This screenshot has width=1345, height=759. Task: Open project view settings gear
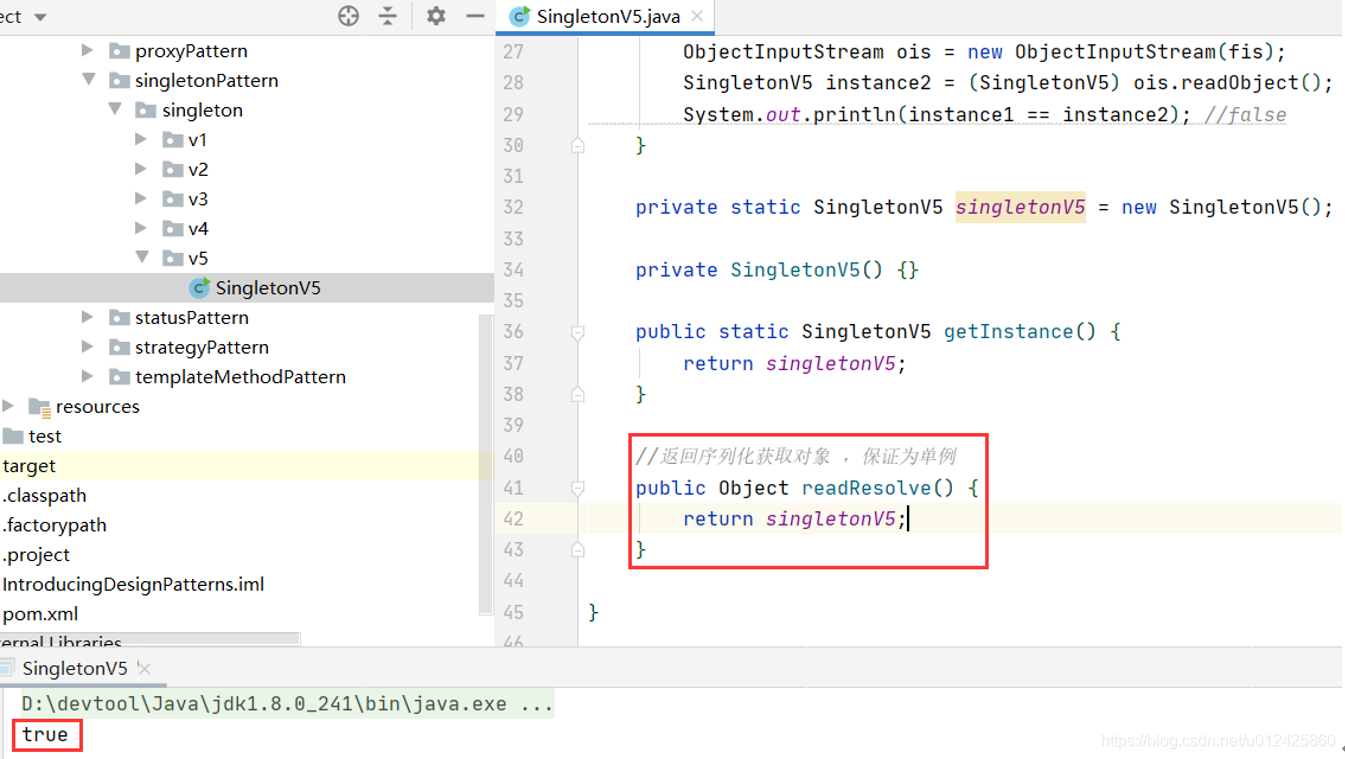(x=436, y=16)
